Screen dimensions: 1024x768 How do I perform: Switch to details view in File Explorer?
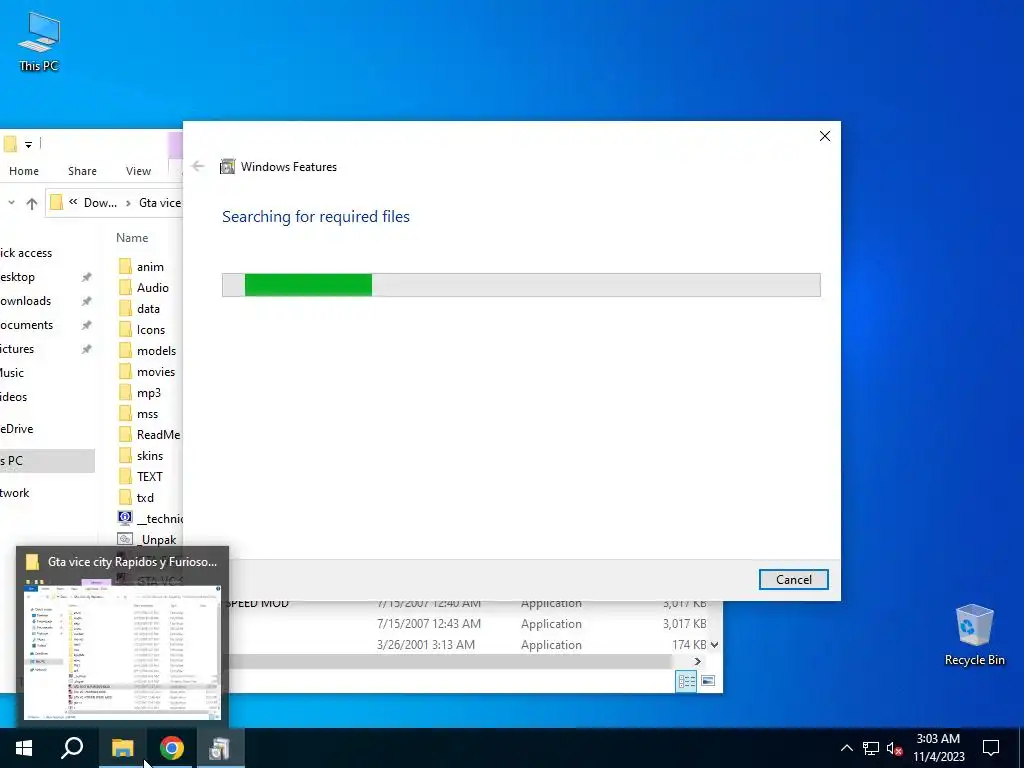pyautogui.click(x=686, y=681)
